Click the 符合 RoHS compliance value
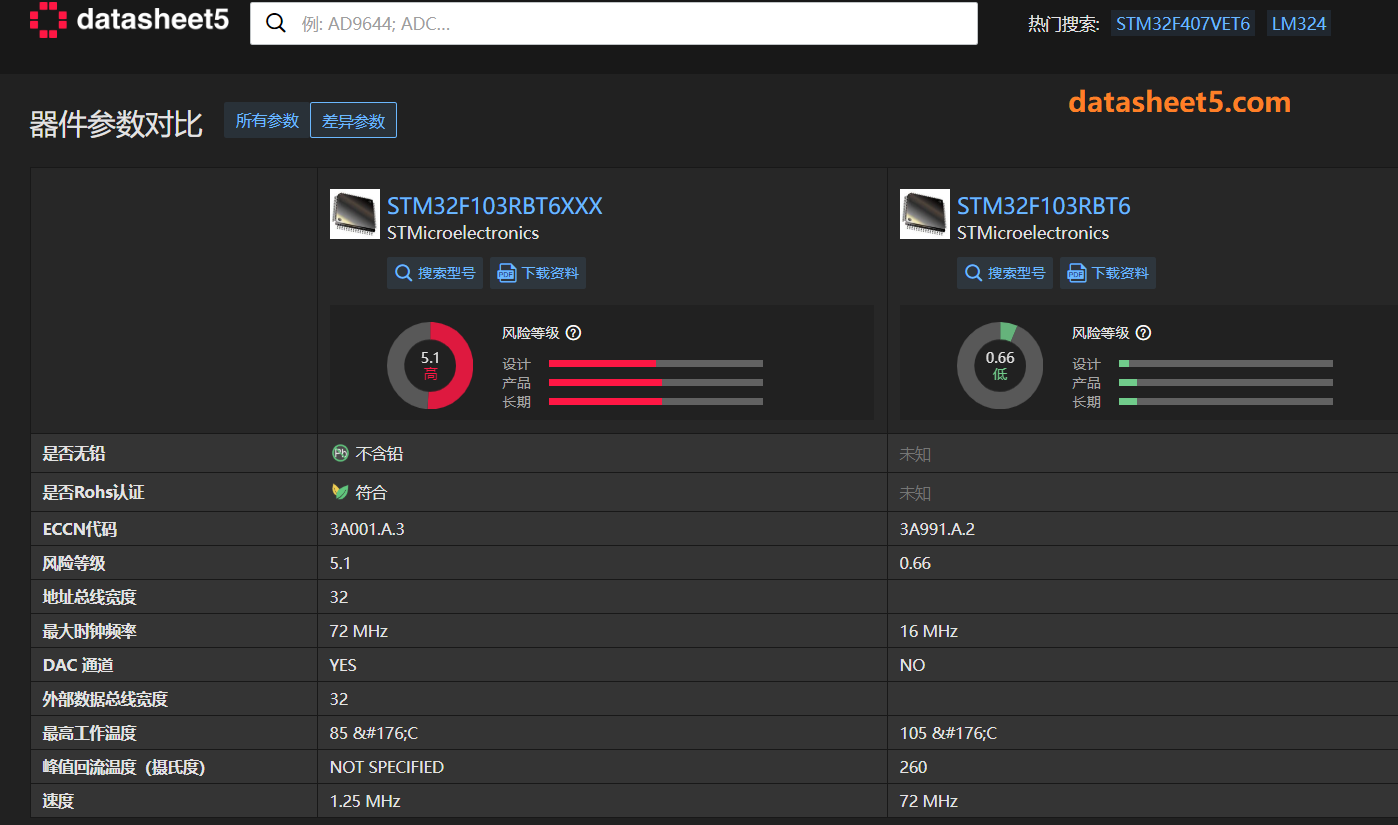This screenshot has width=1398, height=825. (371, 492)
